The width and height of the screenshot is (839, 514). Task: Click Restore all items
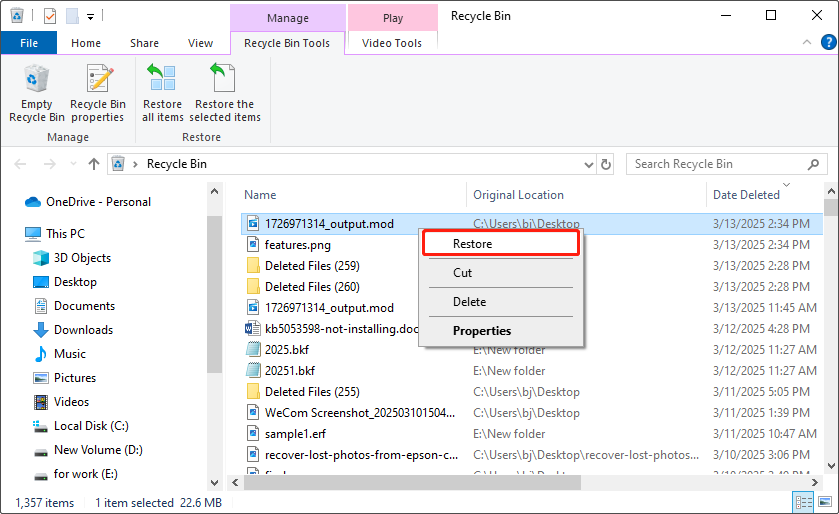[162, 94]
